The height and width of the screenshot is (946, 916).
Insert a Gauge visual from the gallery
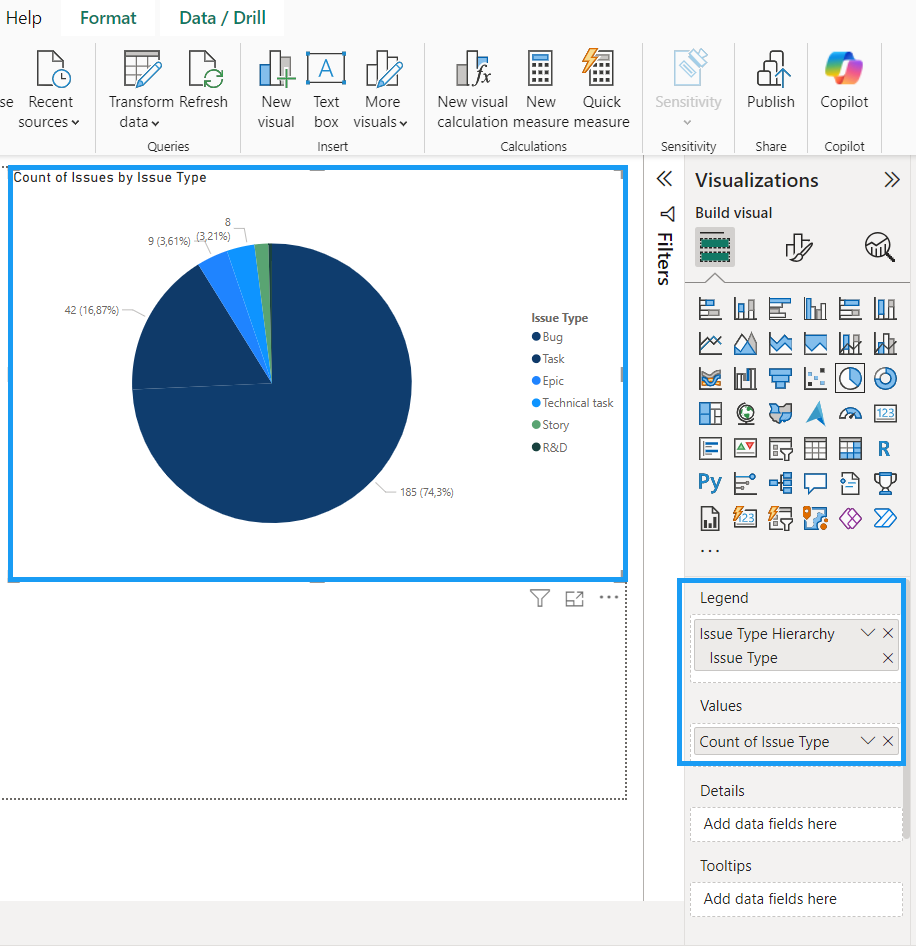850,413
